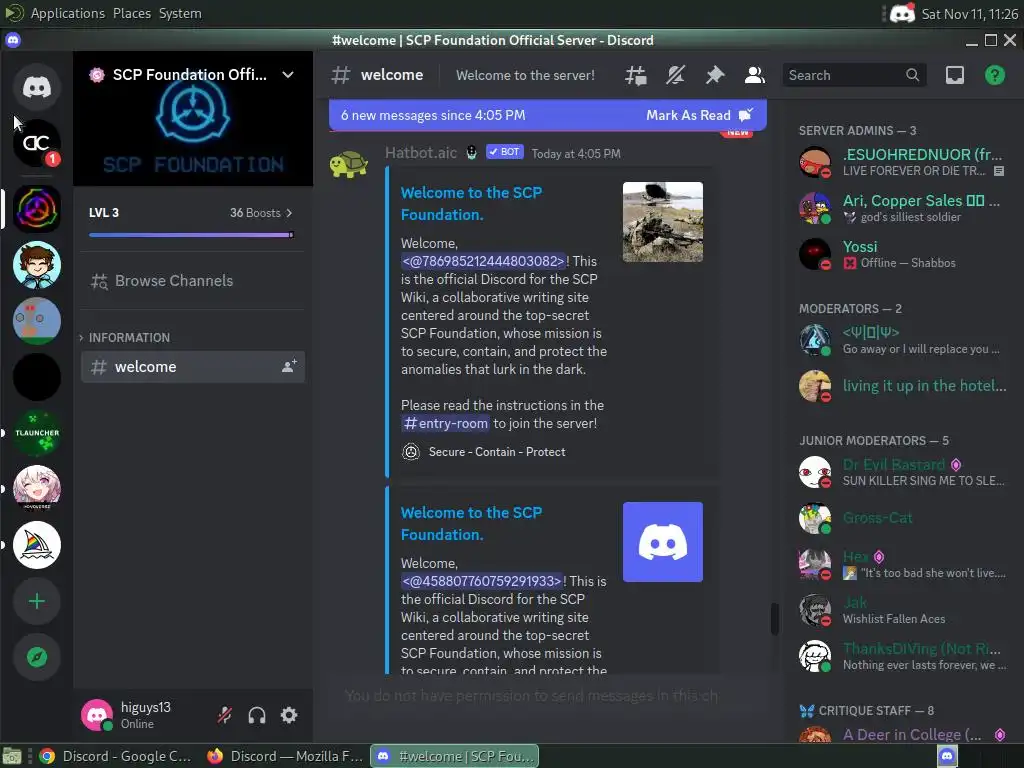This screenshot has height=768, width=1024.
Task: Open Dr Evil Bastard member profile
Action: (x=903, y=472)
